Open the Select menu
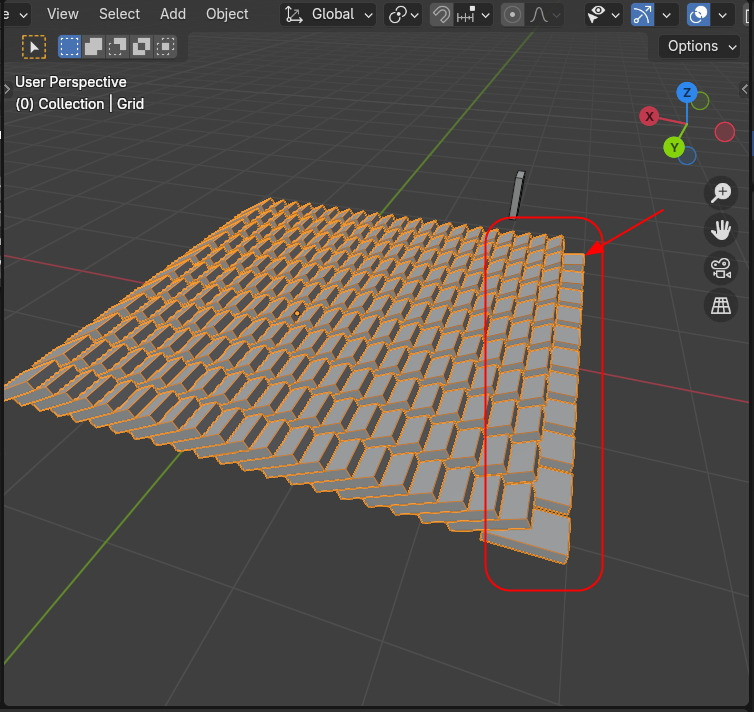The height and width of the screenshot is (712, 754). point(119,14)
